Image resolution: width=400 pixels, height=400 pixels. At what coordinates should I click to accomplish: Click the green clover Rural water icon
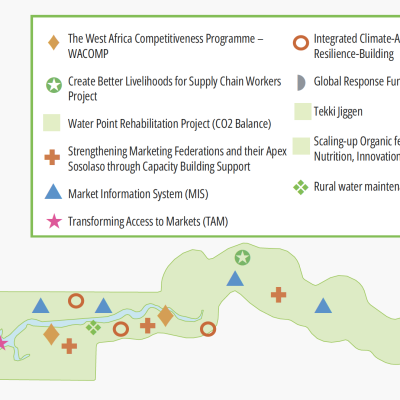pos(301,187)
